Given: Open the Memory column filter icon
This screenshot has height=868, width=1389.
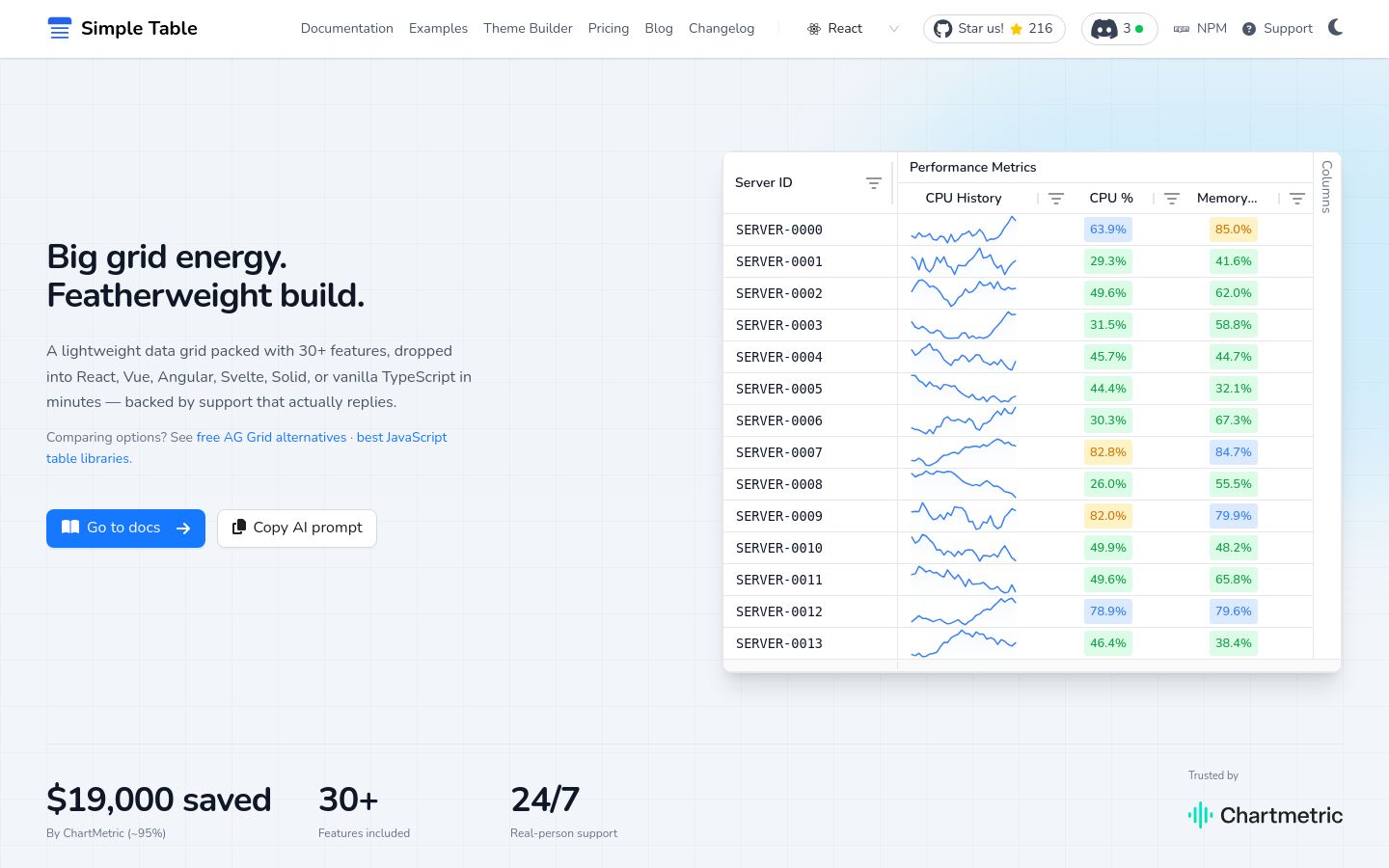Looking at the screenshot, I should 1297,199.
